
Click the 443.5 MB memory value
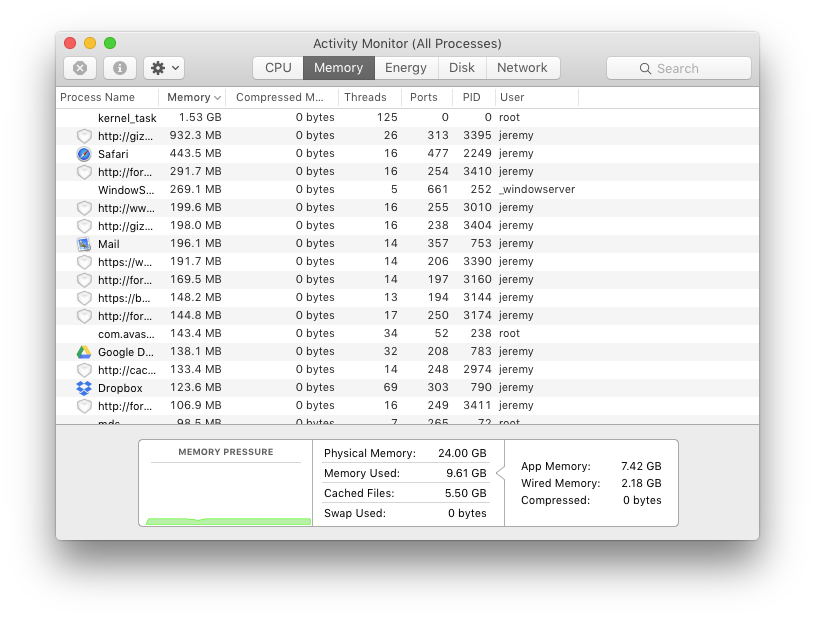click(195, 153)
